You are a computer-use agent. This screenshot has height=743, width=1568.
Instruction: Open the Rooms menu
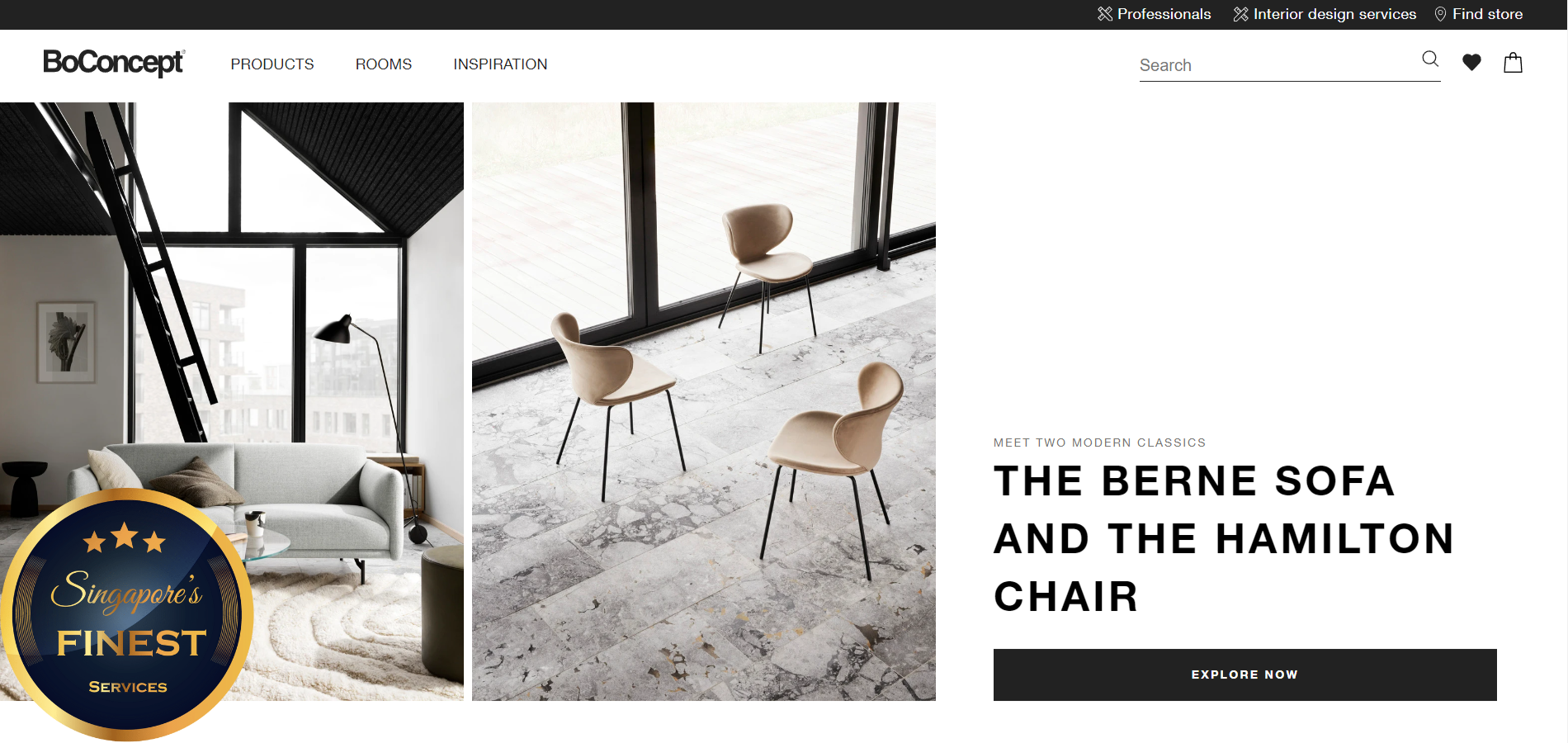[384, 64]
